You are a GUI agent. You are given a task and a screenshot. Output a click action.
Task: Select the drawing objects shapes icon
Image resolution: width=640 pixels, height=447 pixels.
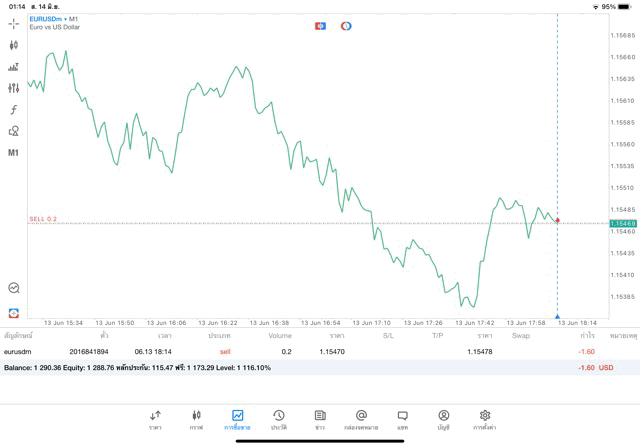[x=14, y=131]
